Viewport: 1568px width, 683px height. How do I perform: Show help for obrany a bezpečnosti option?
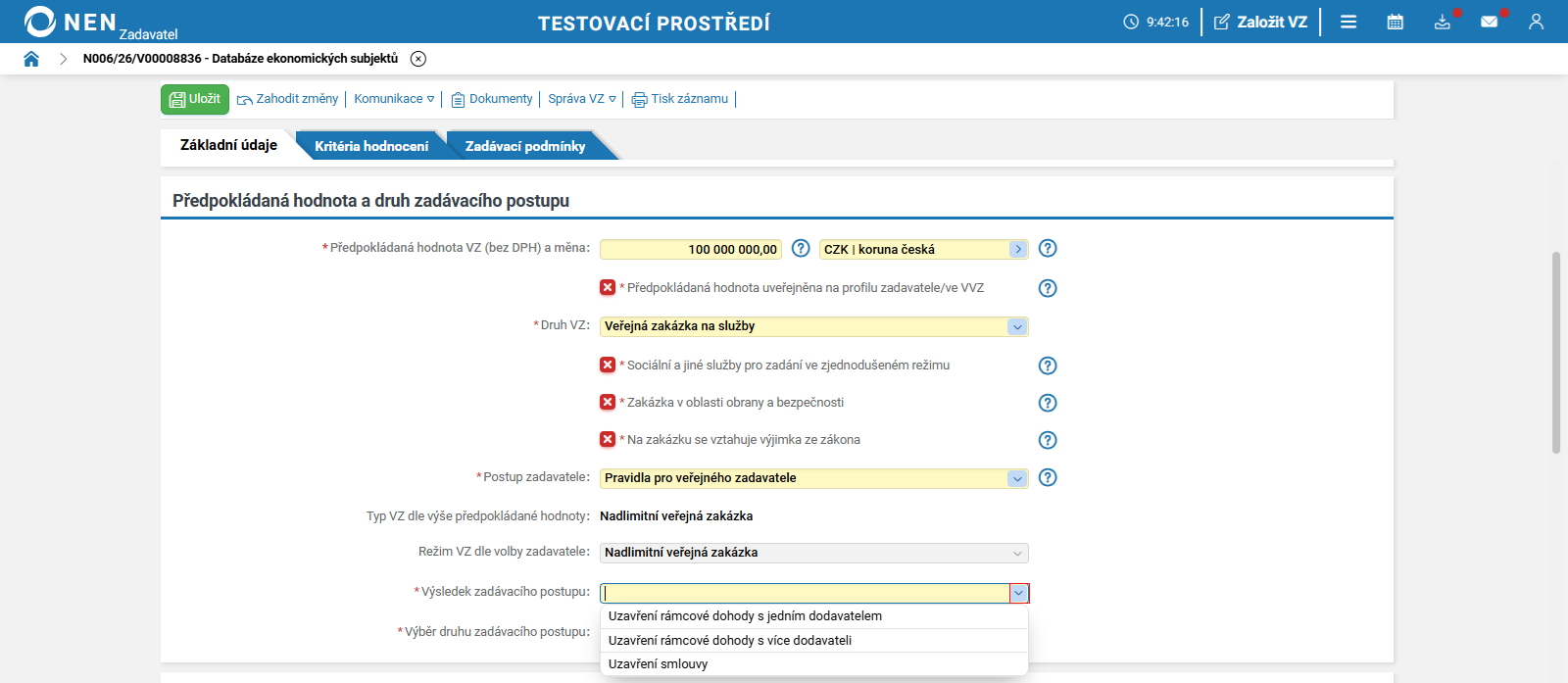click(1048, 403)
